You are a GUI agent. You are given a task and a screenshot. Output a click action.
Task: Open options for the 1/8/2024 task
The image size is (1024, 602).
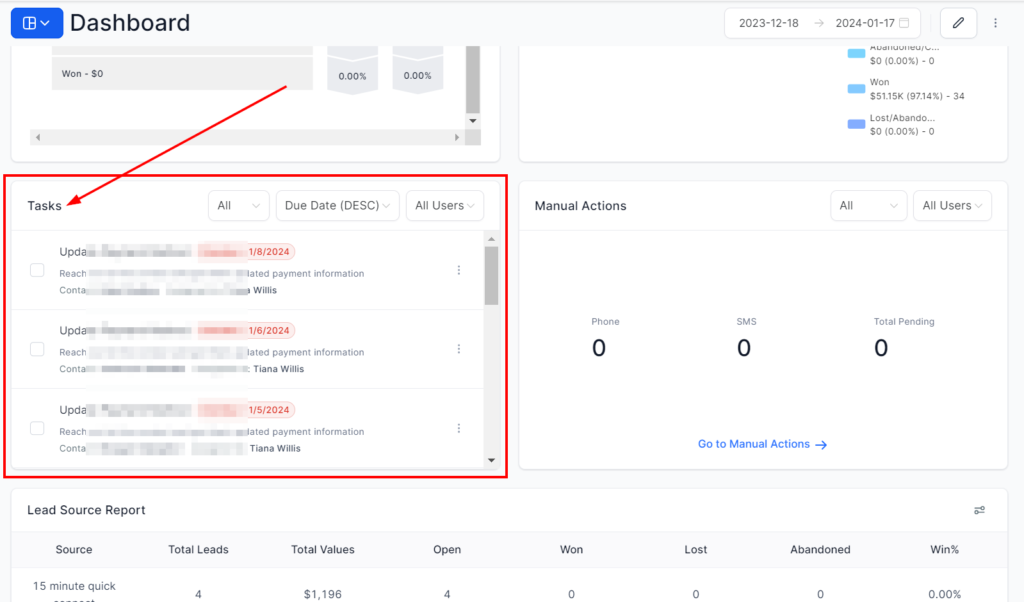point(459,270)
